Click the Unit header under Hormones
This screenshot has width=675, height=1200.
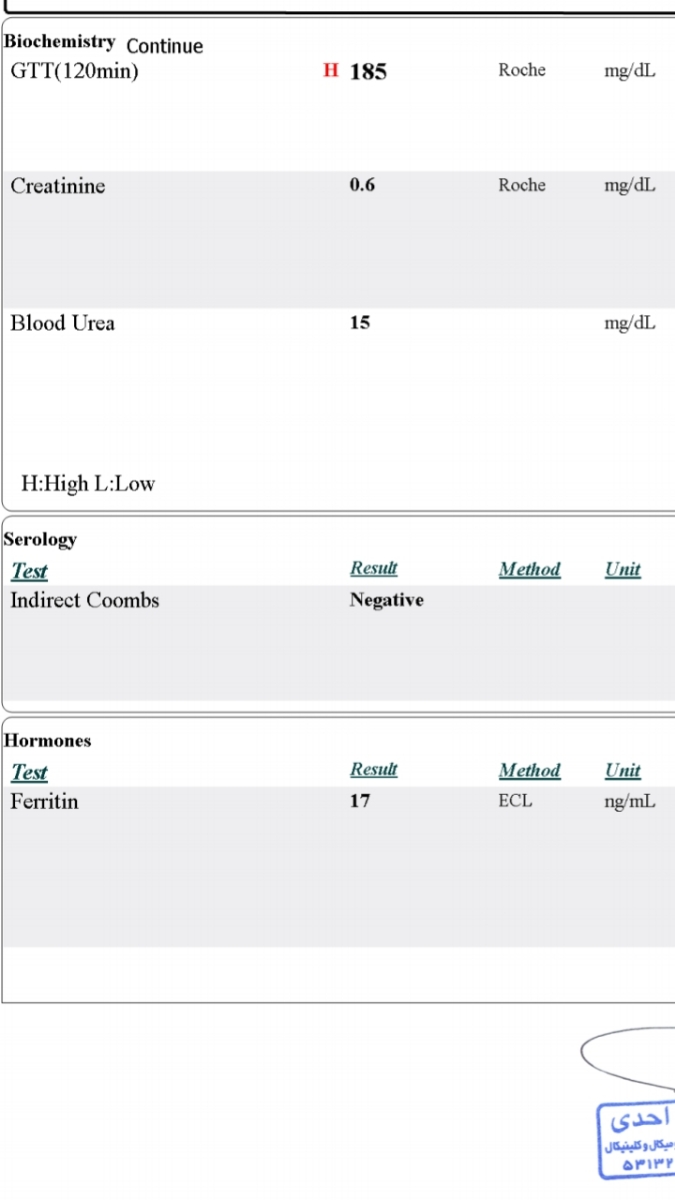click(x=622, y=771)
